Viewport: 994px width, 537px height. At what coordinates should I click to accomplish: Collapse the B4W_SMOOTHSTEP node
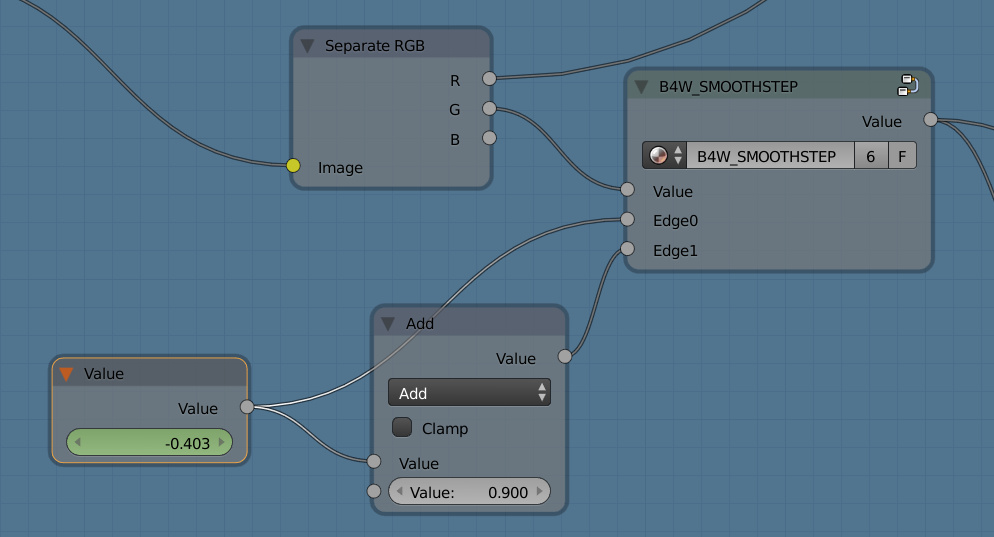click(x=641, y=87)
